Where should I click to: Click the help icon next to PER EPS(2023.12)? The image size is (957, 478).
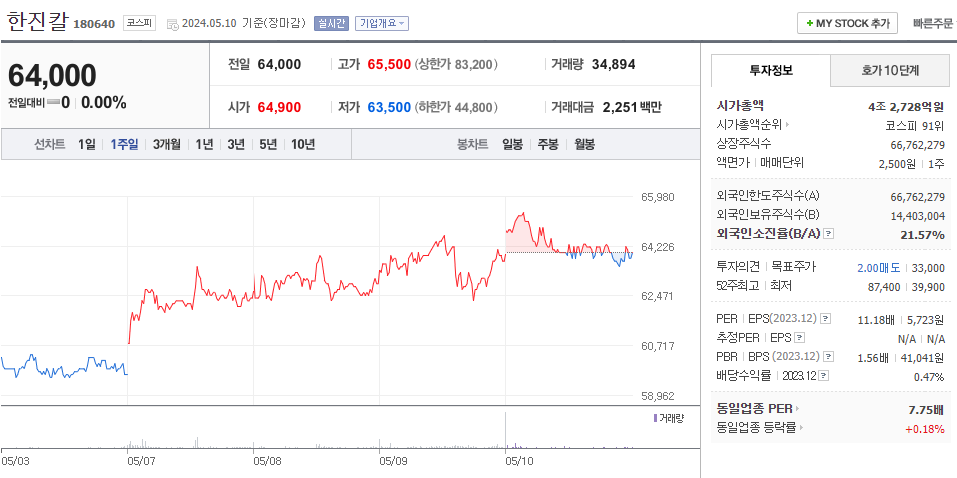[826, 319]
